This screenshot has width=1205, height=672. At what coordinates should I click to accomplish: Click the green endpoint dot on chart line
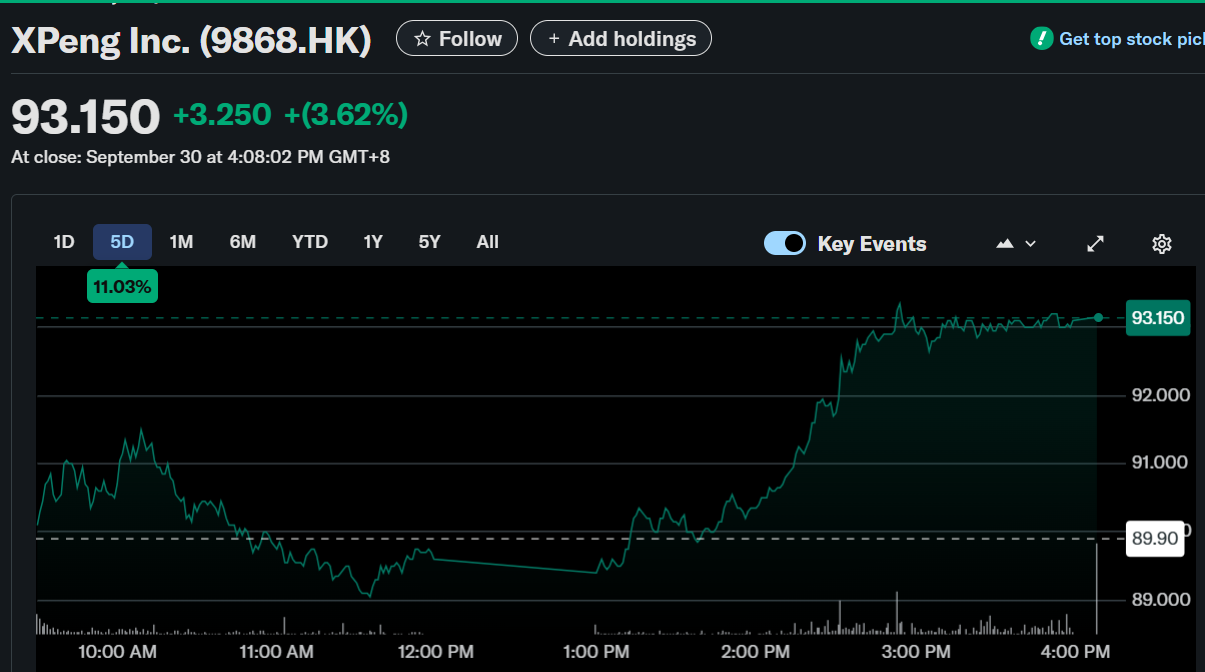pos(1098,317)
